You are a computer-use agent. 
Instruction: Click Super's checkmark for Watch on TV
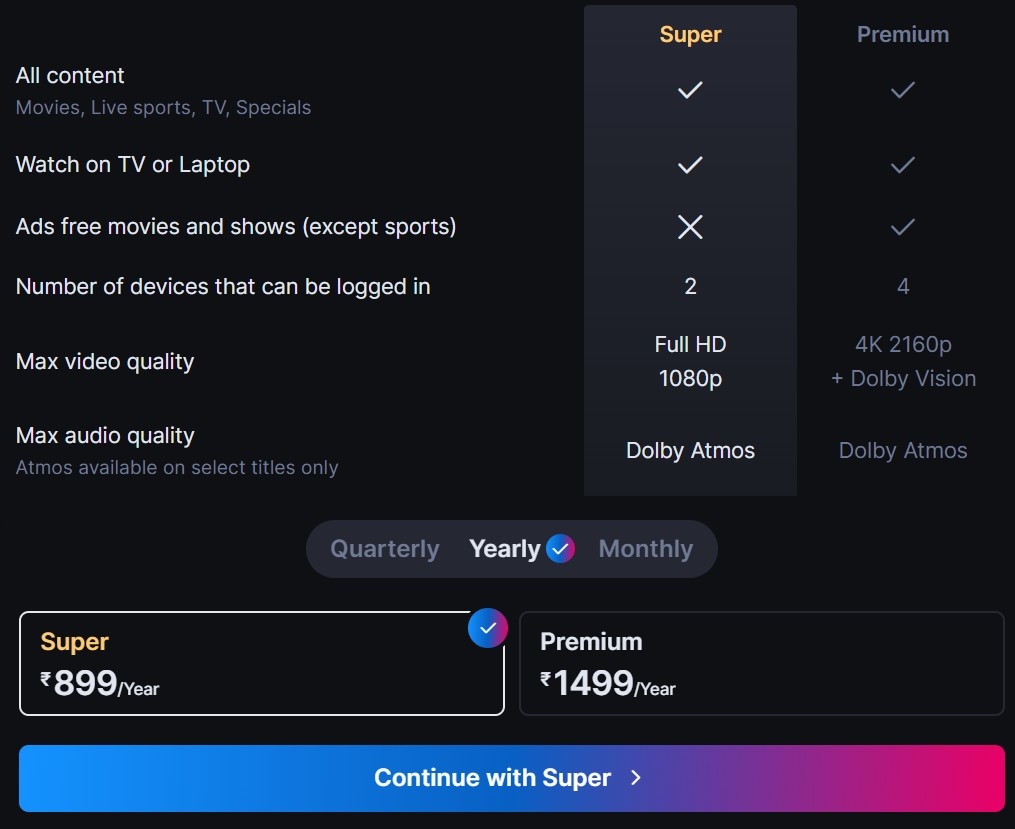689,165
